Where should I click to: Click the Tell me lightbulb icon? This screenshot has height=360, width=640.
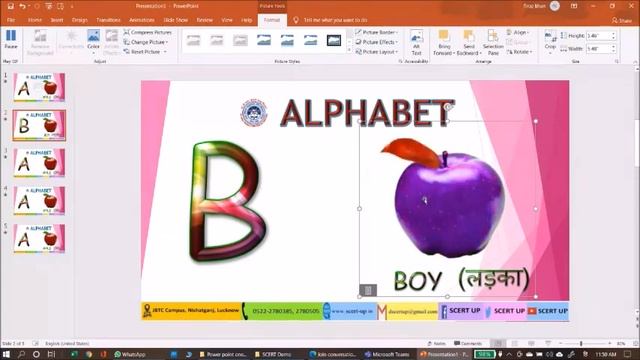296,20
